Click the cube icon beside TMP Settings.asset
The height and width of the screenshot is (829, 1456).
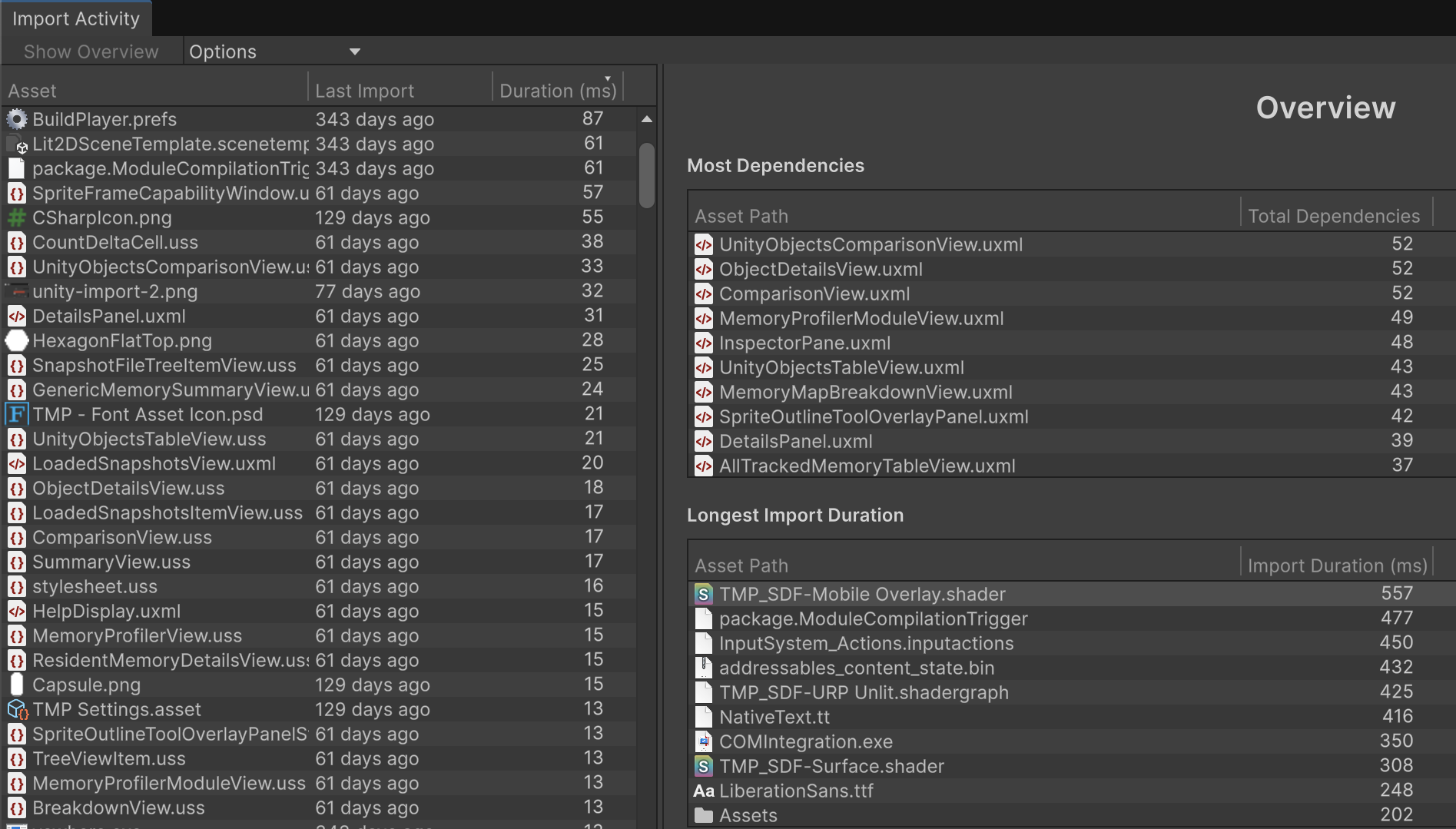pyautogui.click(x=17, y=709)
